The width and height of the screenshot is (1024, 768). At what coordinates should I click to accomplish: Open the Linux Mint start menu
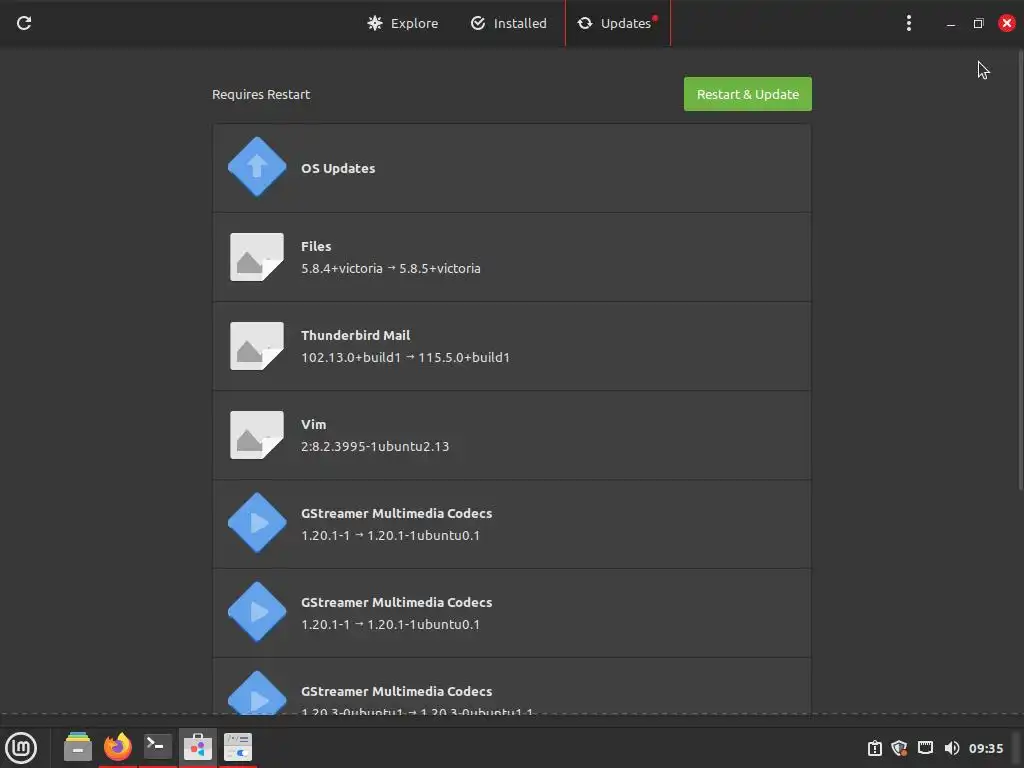(x=21, y=748)
